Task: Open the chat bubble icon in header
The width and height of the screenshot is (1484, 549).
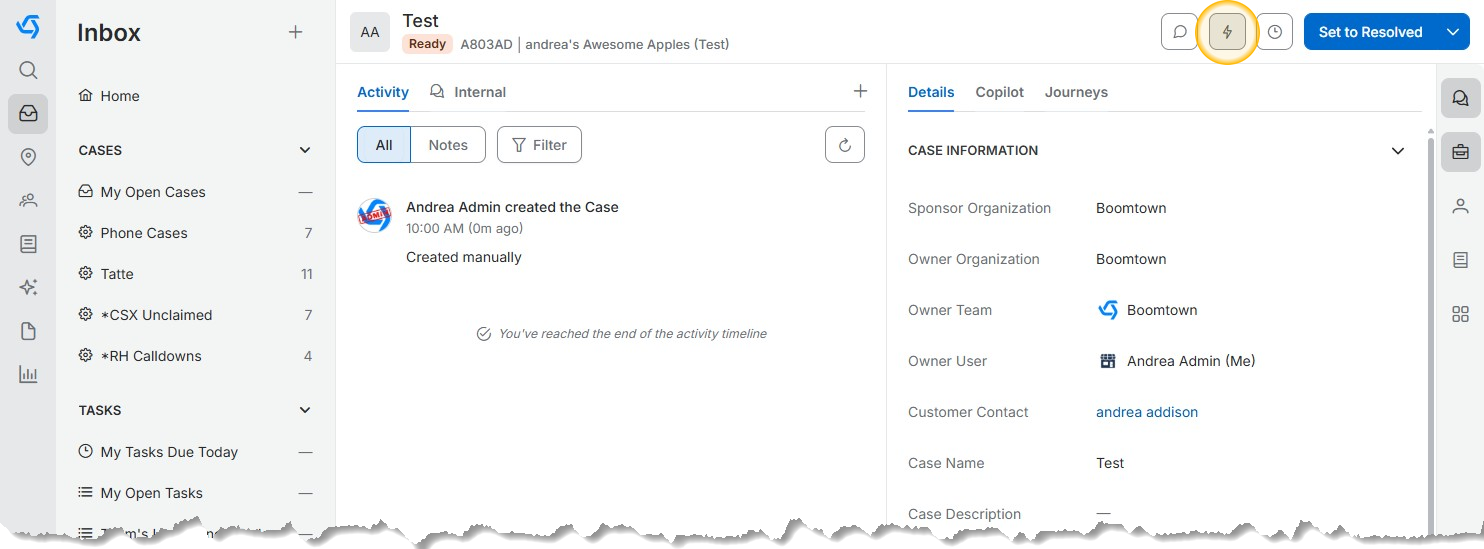Action: click(1180, 32)
